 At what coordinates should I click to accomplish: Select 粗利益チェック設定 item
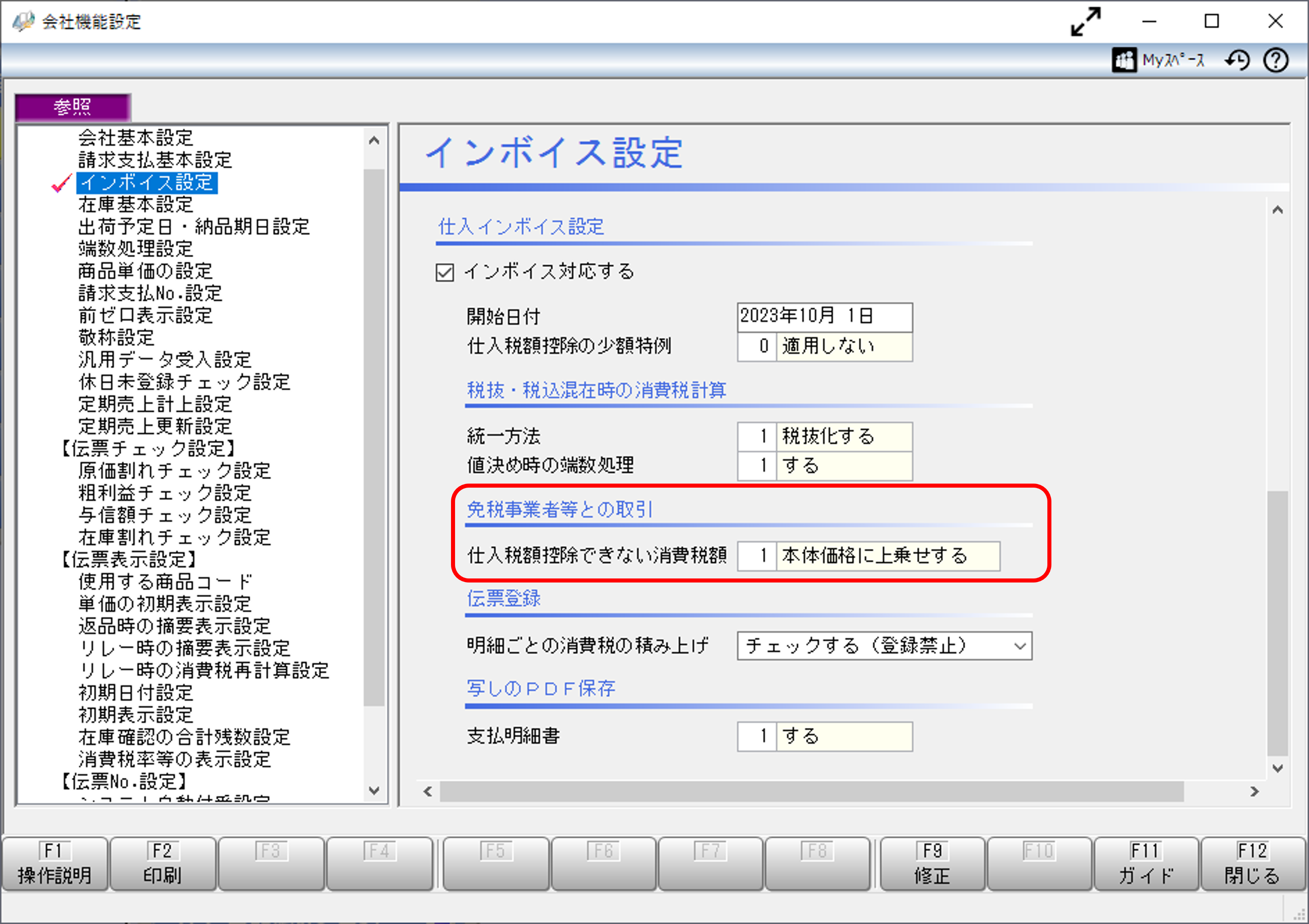click(165, 493)
